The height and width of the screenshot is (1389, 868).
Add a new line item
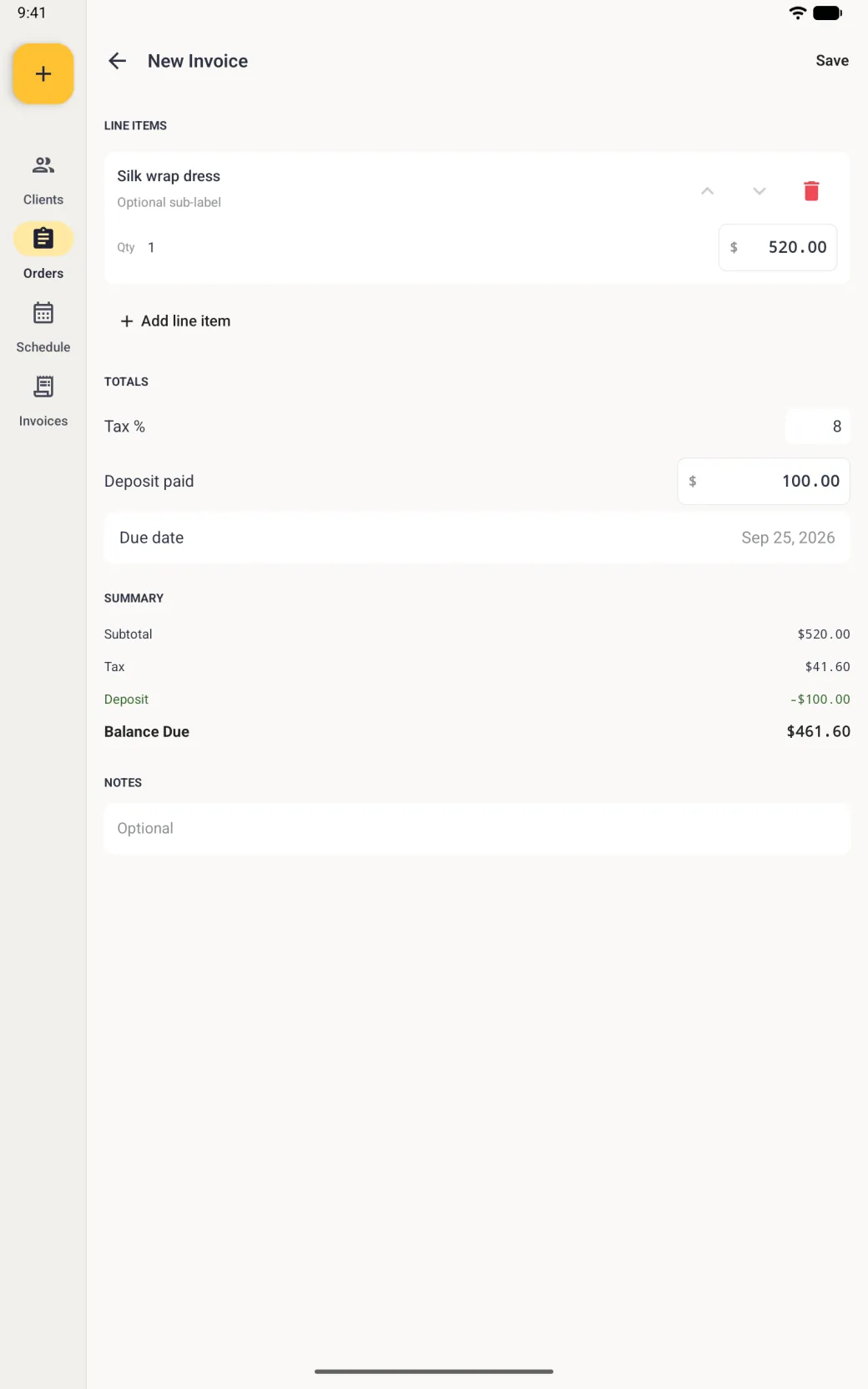tap(175, 321)
